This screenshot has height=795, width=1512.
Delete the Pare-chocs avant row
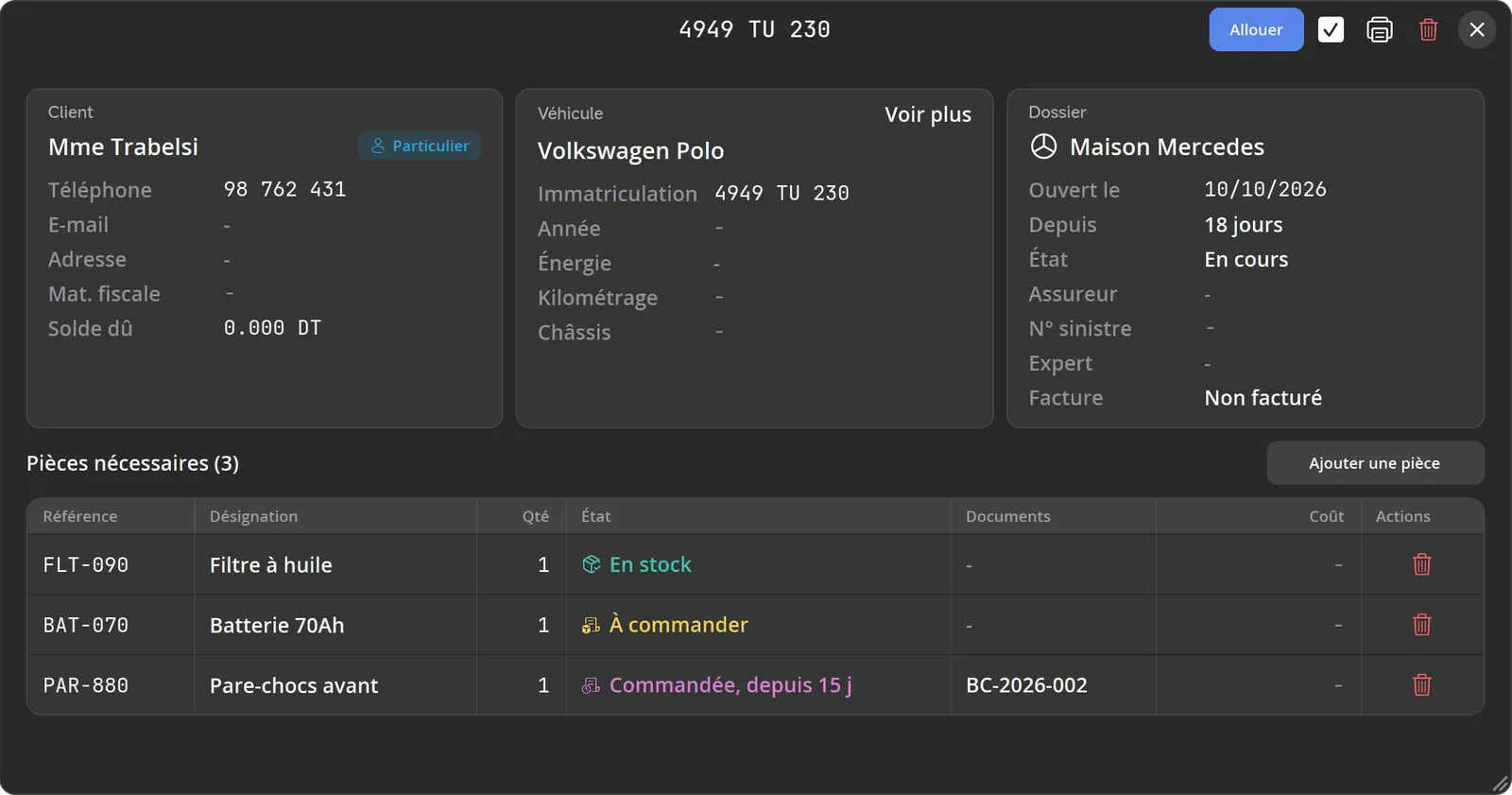(1421, 685)
